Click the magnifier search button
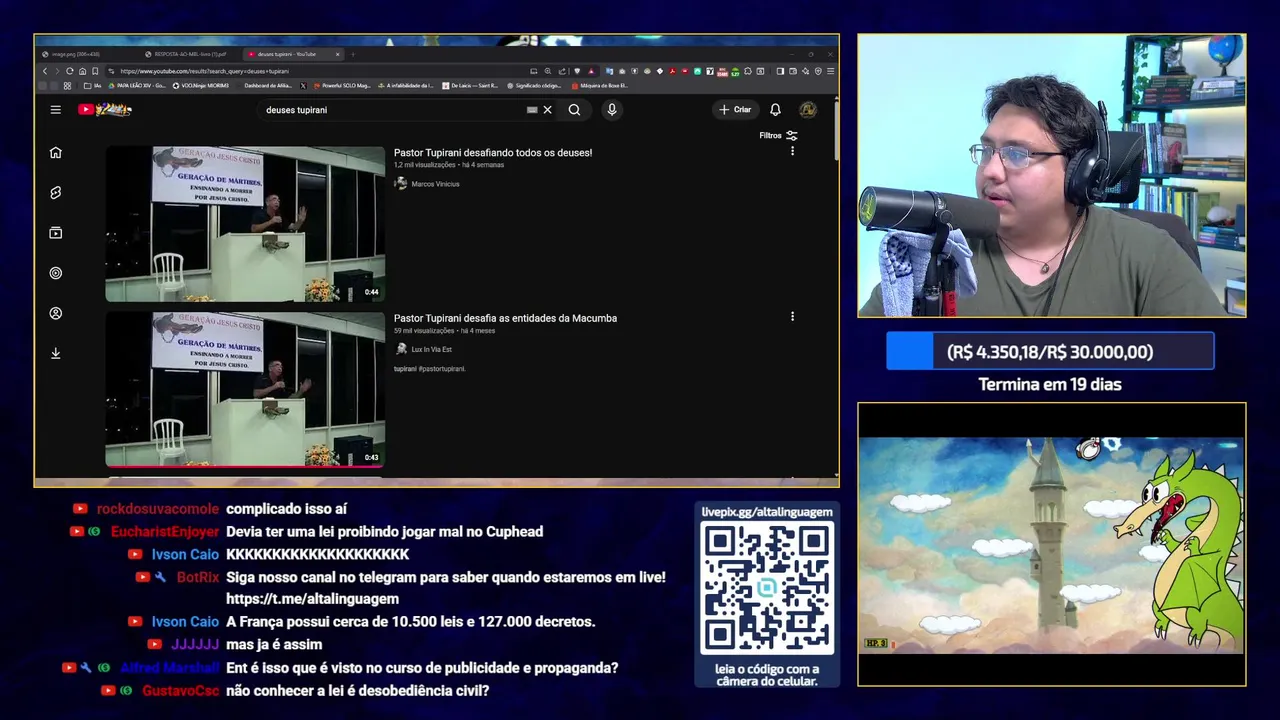Screen dimensions: 1280x720 [574, 110]
